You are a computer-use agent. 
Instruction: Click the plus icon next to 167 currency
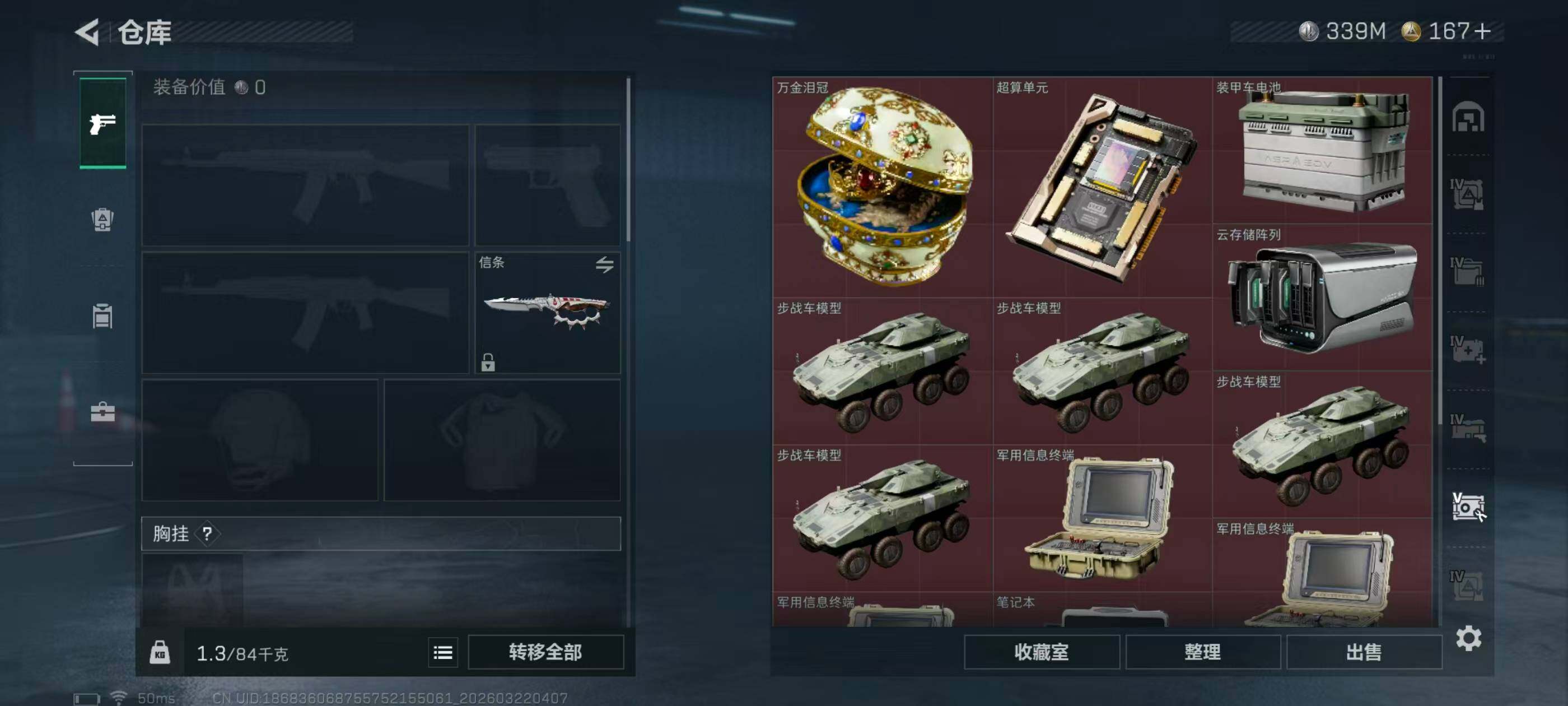point(1483,31)
